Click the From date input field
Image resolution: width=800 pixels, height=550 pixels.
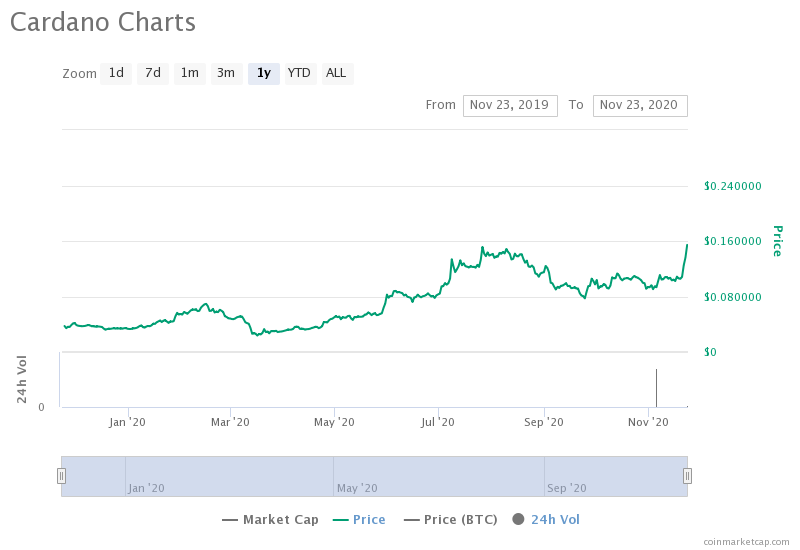pos(509,105)
